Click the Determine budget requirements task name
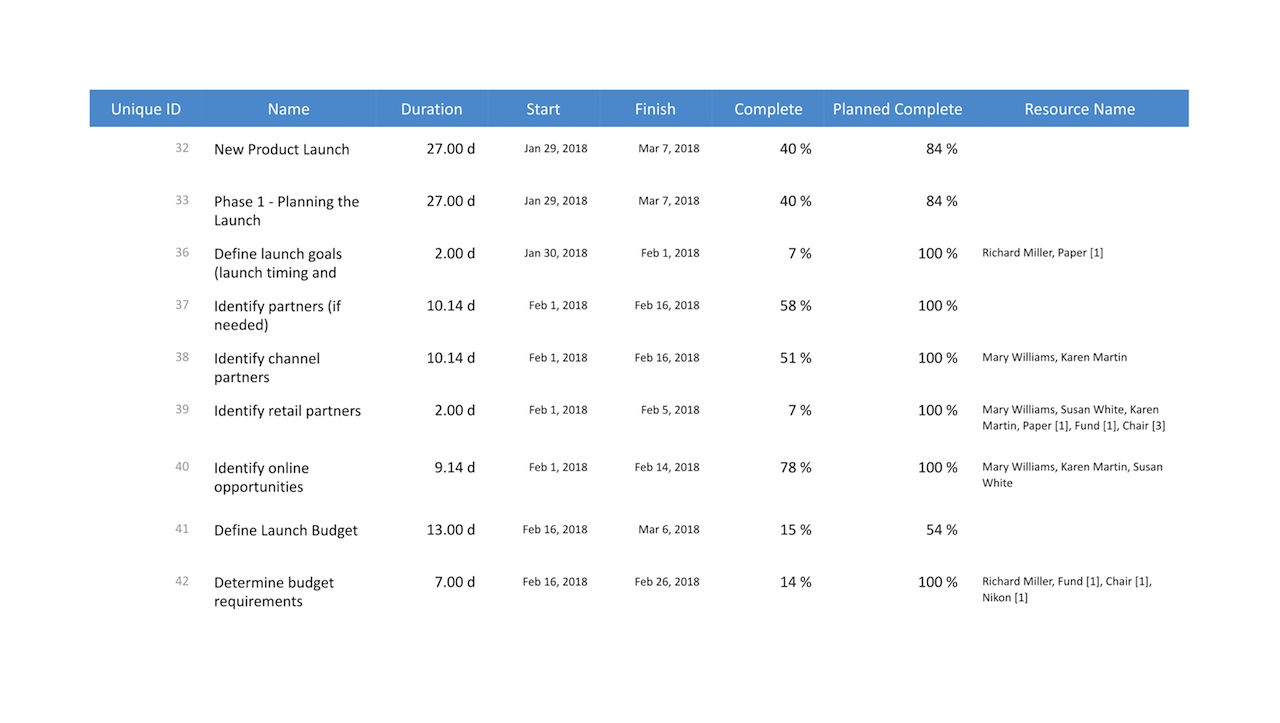 [x=273, y=592]
